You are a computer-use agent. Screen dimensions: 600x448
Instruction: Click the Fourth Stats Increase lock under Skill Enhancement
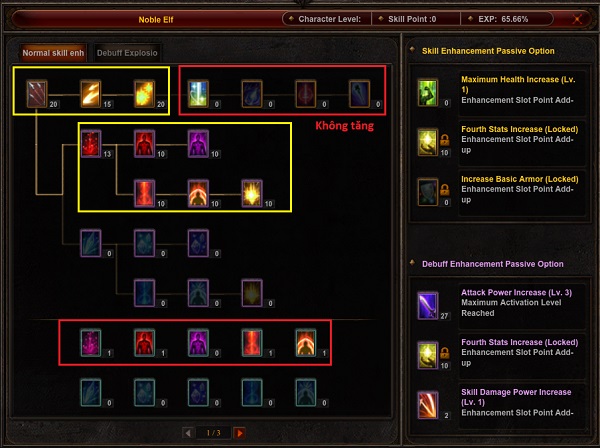tap(445, 140)
